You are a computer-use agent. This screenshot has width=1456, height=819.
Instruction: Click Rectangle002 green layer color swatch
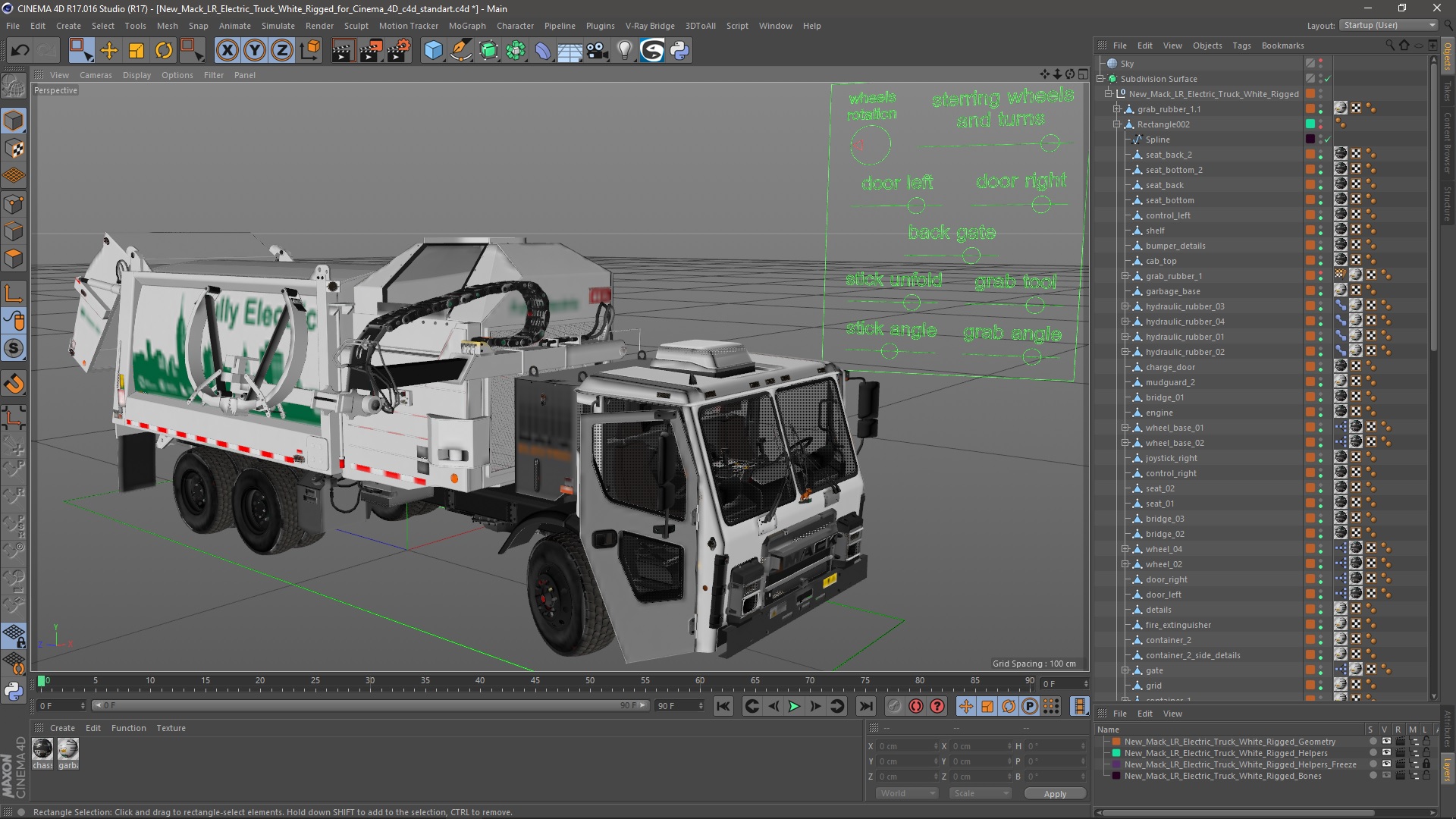pos(1310,124)
